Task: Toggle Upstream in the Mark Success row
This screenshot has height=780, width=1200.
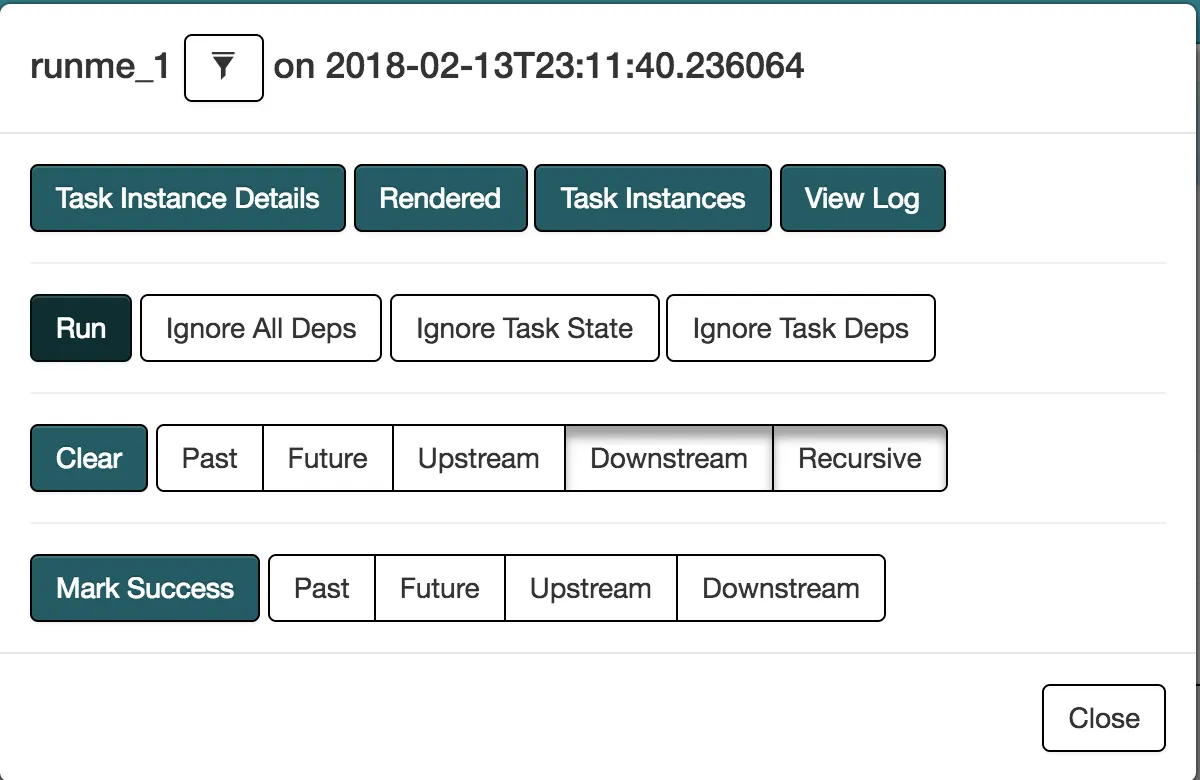Action: click(x=591, y=588)
